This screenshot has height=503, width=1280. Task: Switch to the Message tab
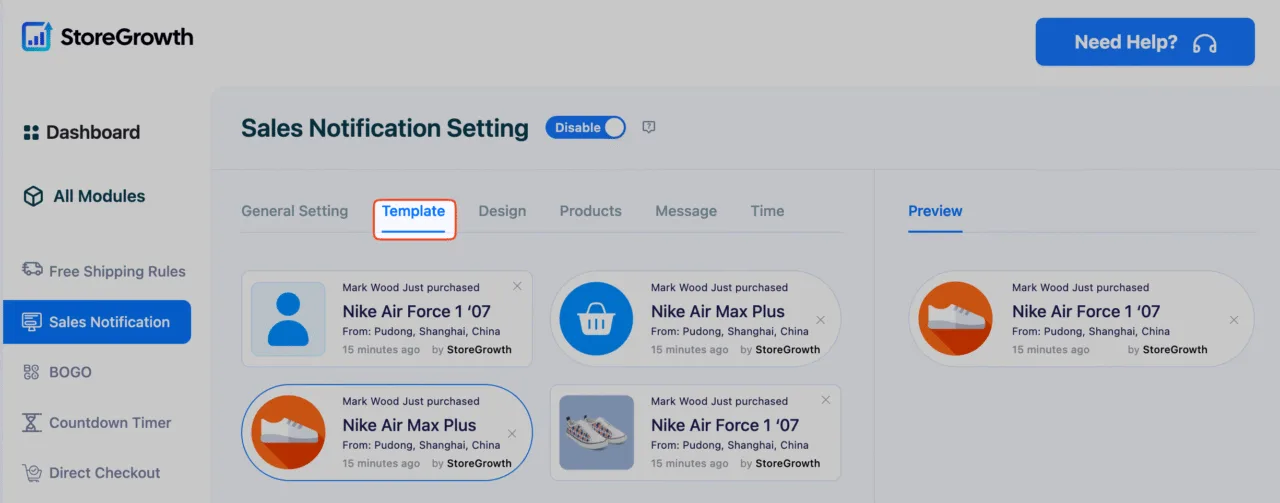686,211
